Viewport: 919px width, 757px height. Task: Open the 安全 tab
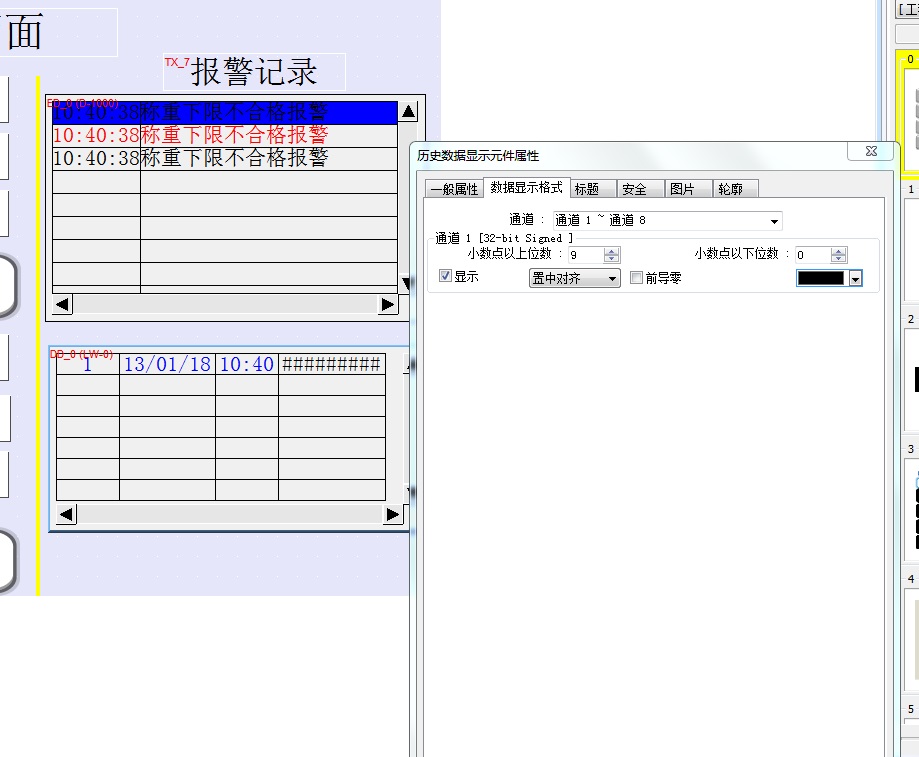coord(634,189)
